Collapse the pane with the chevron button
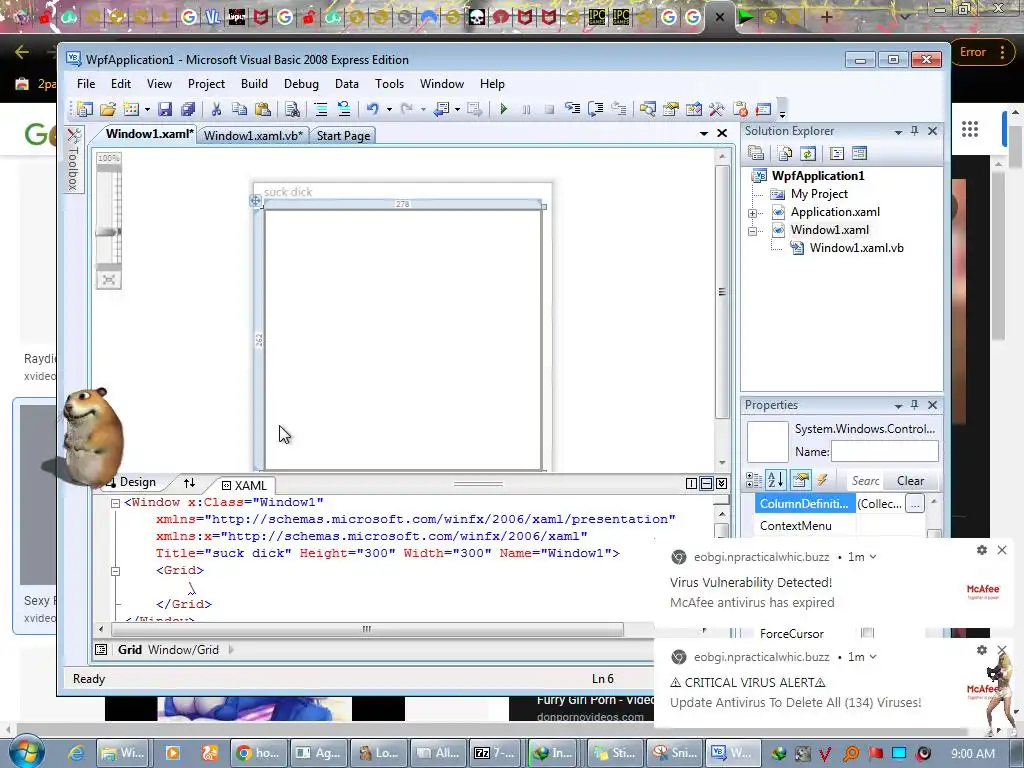 click(722, 483)
